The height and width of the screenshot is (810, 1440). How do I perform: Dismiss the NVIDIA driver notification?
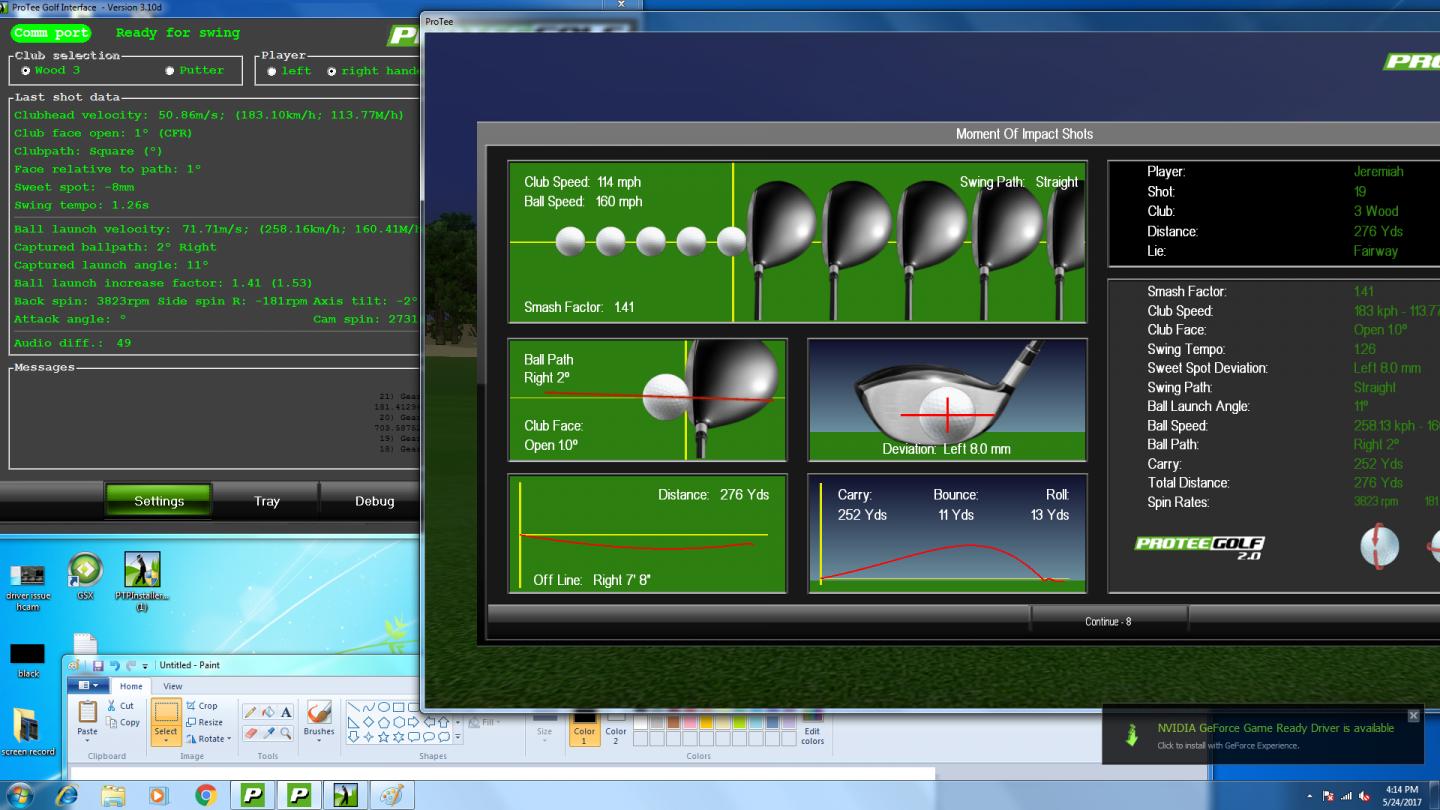(x=1413, y=716)
